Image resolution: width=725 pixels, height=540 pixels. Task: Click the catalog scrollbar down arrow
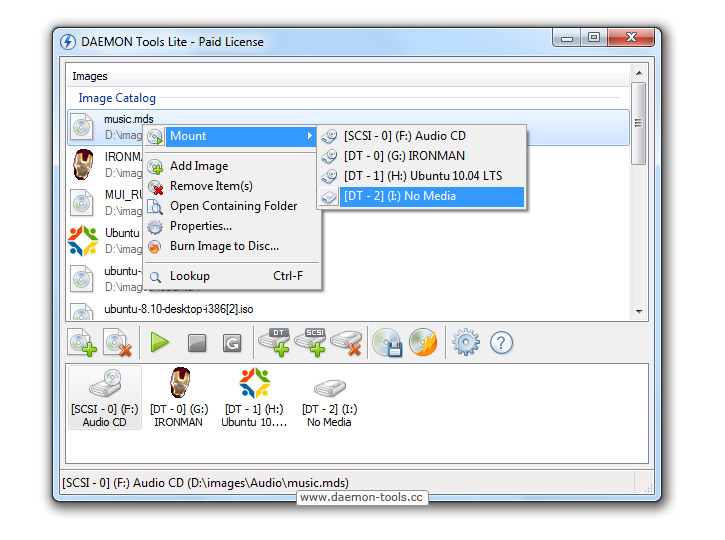coord(639,312)
